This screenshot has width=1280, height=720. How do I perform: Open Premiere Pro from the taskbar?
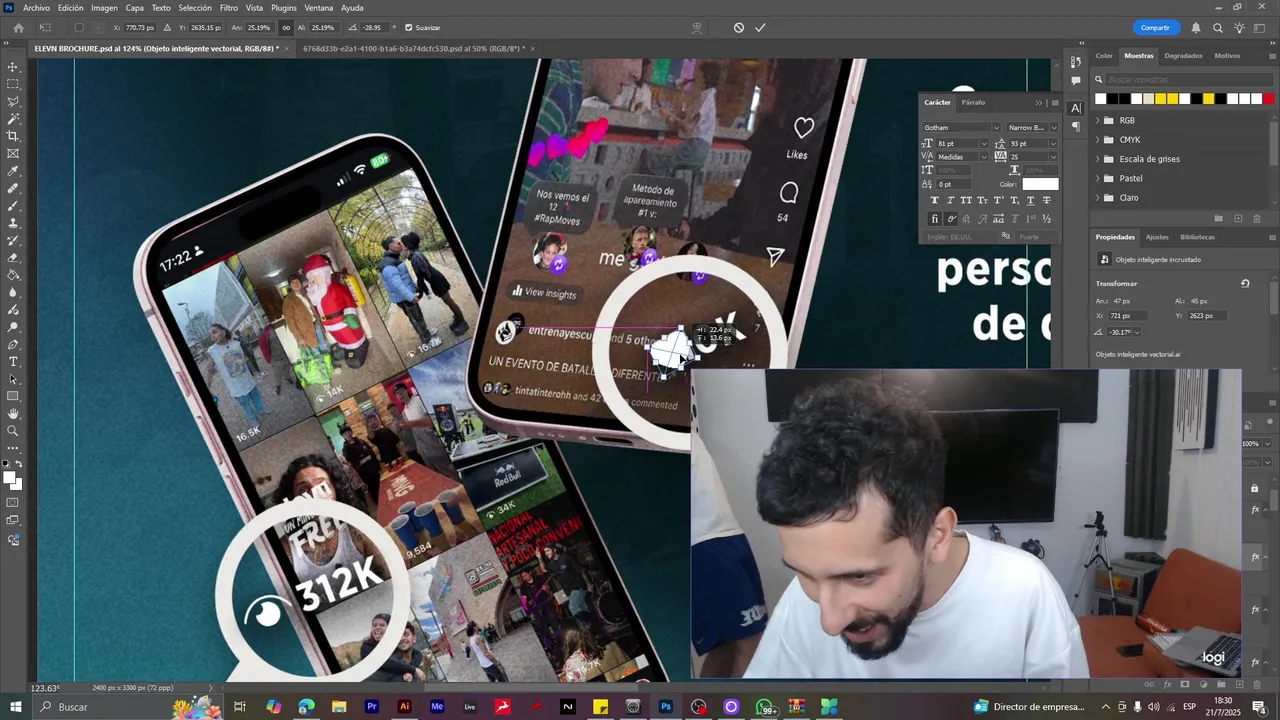pos(371,707)
